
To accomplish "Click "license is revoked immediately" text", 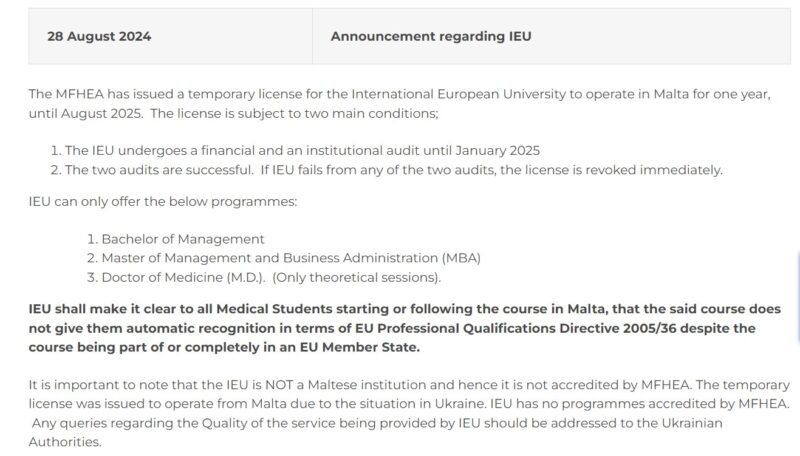I will 620,169.
